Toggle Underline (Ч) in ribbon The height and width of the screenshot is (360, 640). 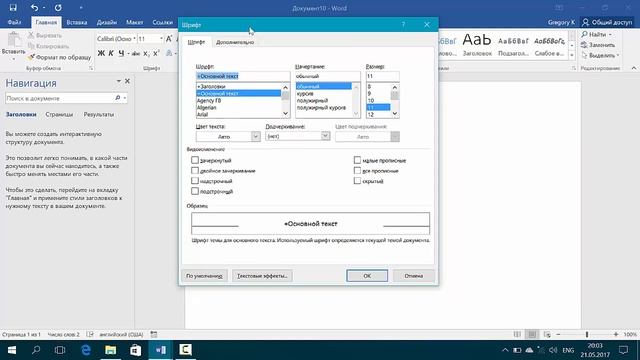point(121,53)
